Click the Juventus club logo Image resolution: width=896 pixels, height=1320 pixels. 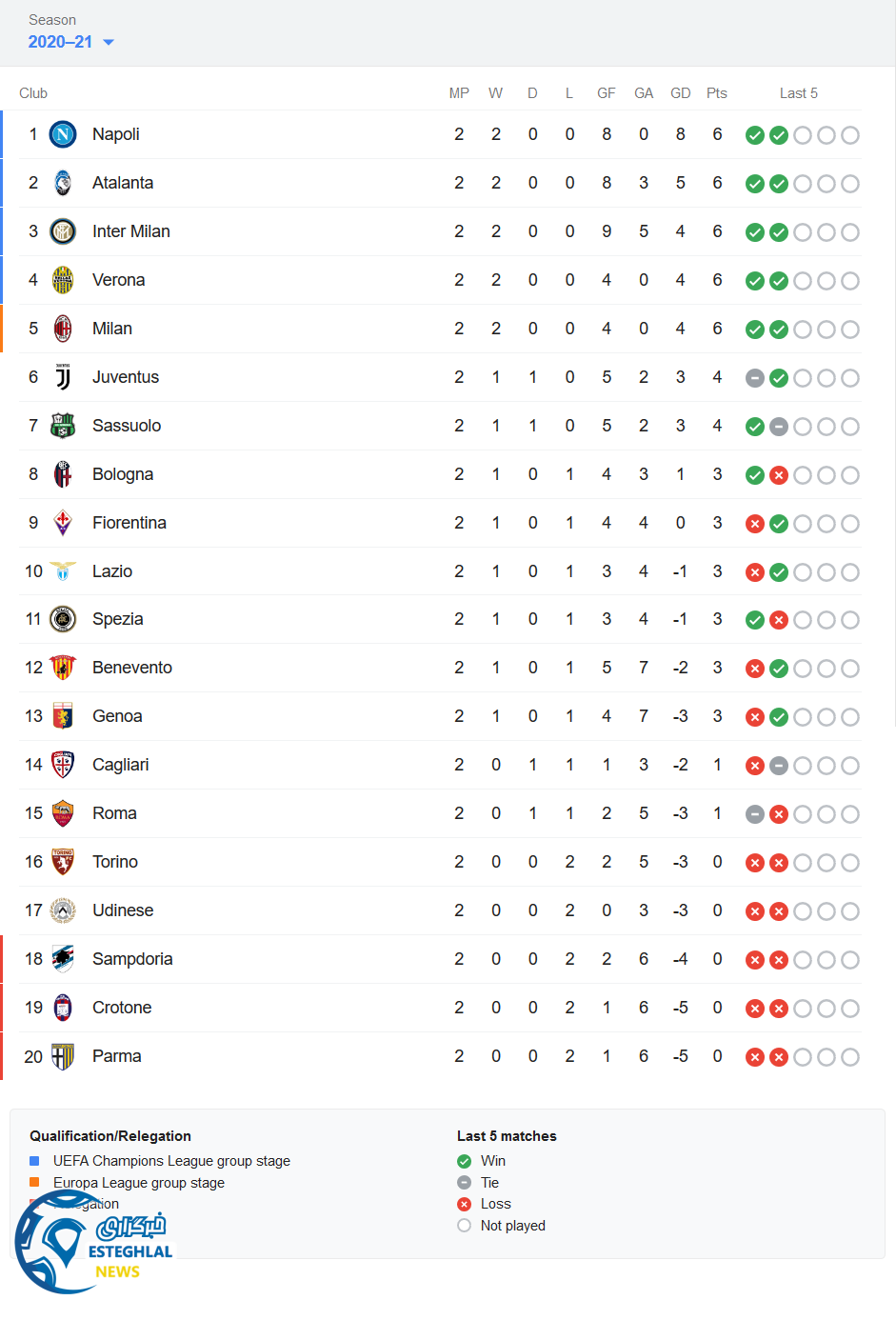pyautogui.click(x=63, y=377)
